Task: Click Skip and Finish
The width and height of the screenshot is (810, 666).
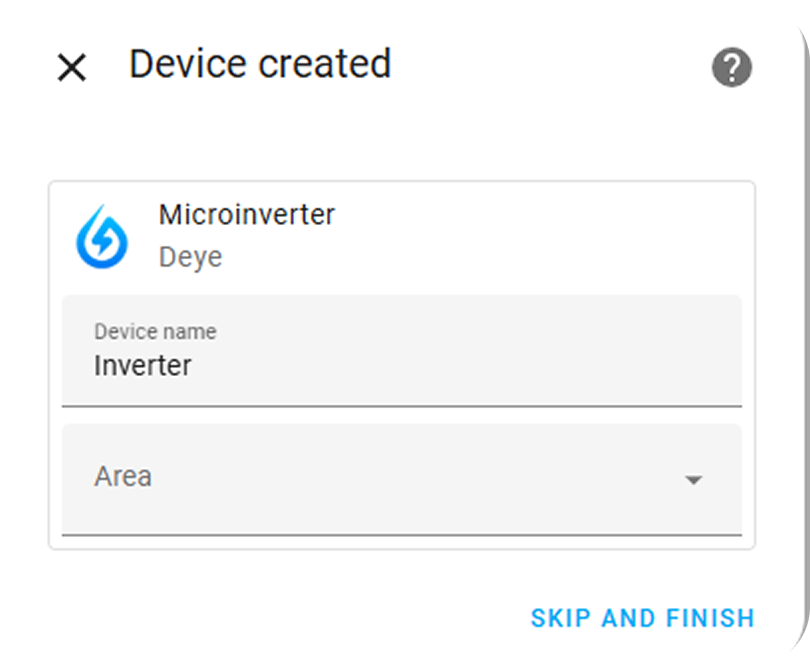Action: click(643, 618)
